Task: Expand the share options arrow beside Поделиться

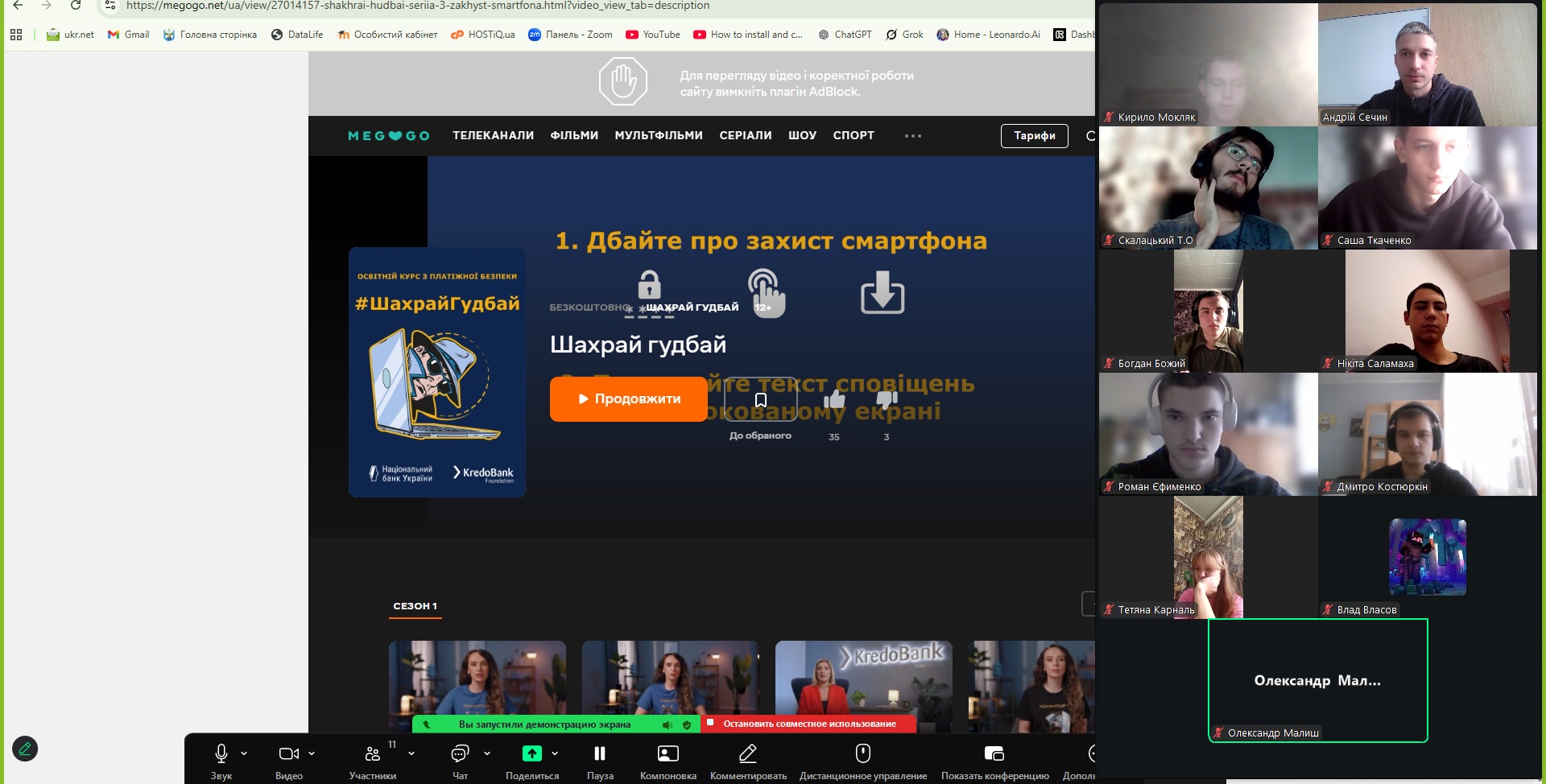Action: pyautogui.click(x=555, y=753)
